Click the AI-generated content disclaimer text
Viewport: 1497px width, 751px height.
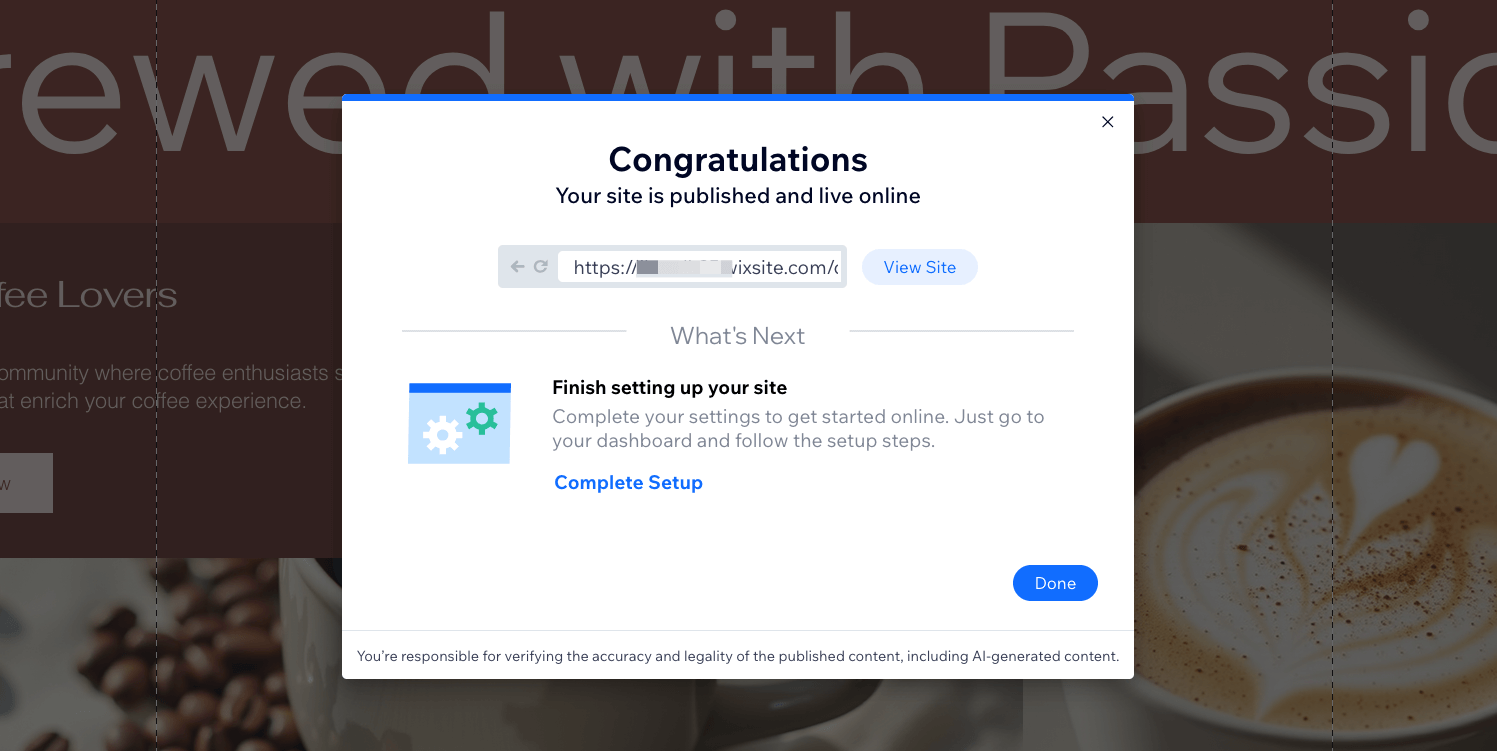pos(738,657)
